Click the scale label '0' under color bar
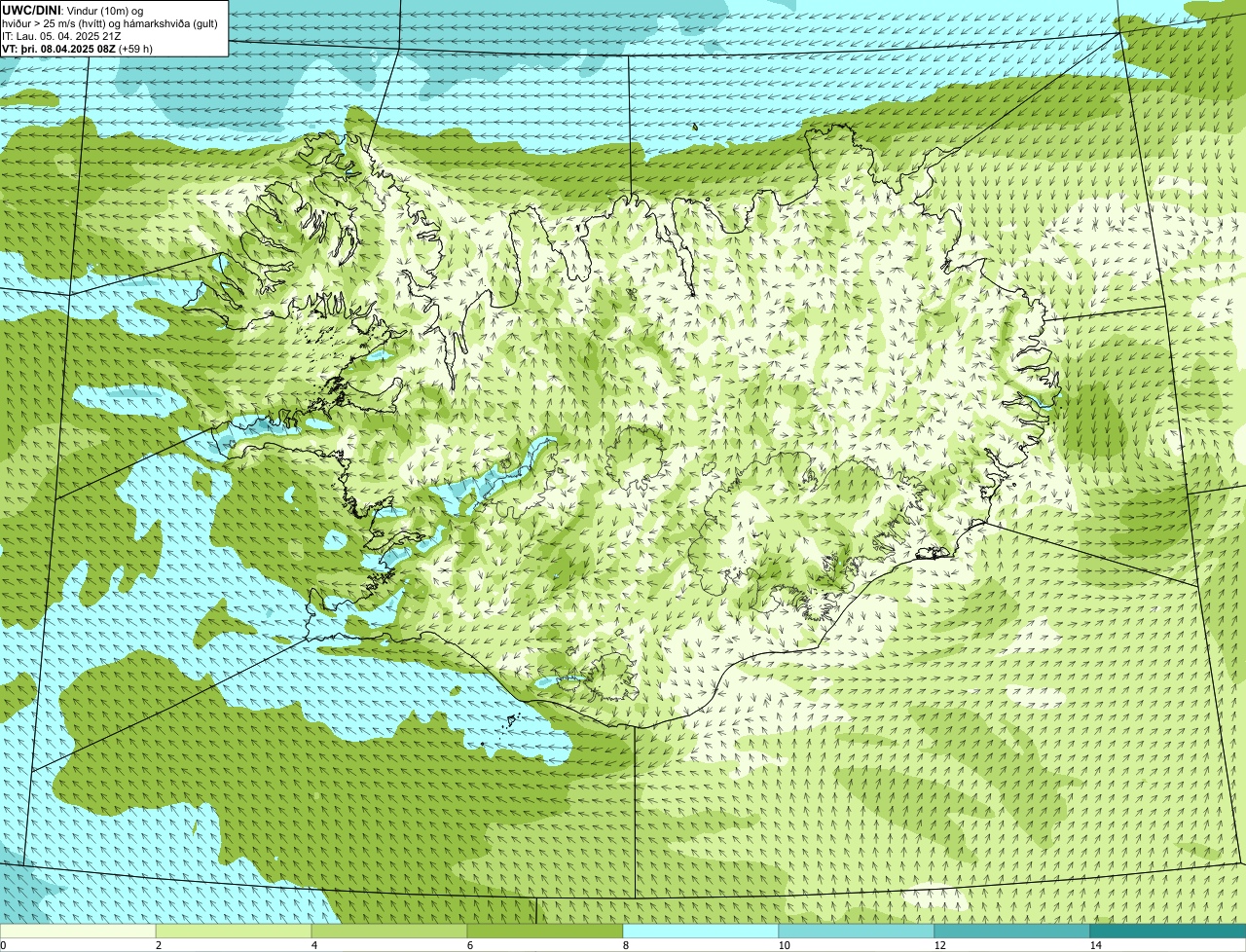 click(3, 945)
